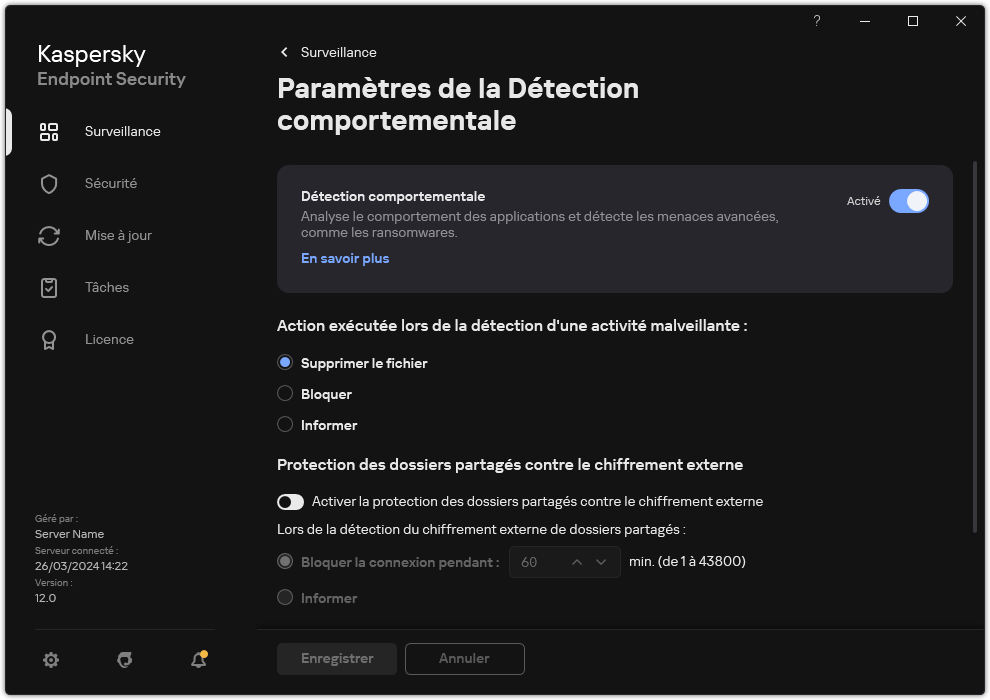The image size is (990, 700).
Task: Select the Surveillance section icon in sidebar
Action: [49, 131]
